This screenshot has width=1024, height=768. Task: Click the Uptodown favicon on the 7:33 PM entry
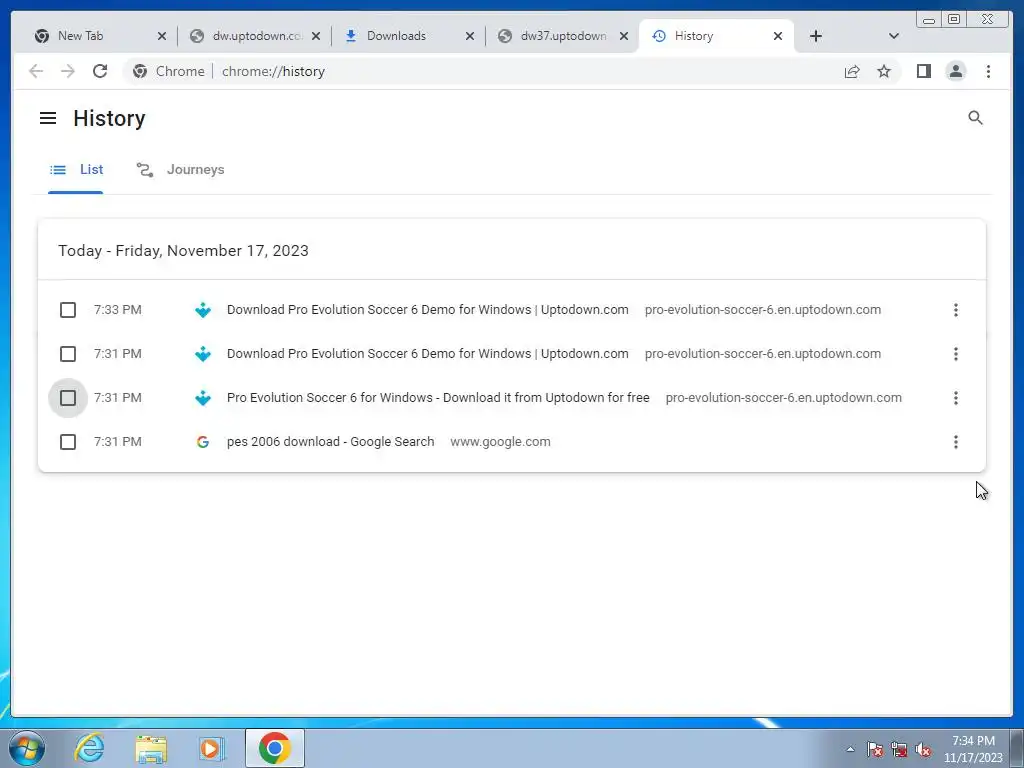click(x=202, y=310)
